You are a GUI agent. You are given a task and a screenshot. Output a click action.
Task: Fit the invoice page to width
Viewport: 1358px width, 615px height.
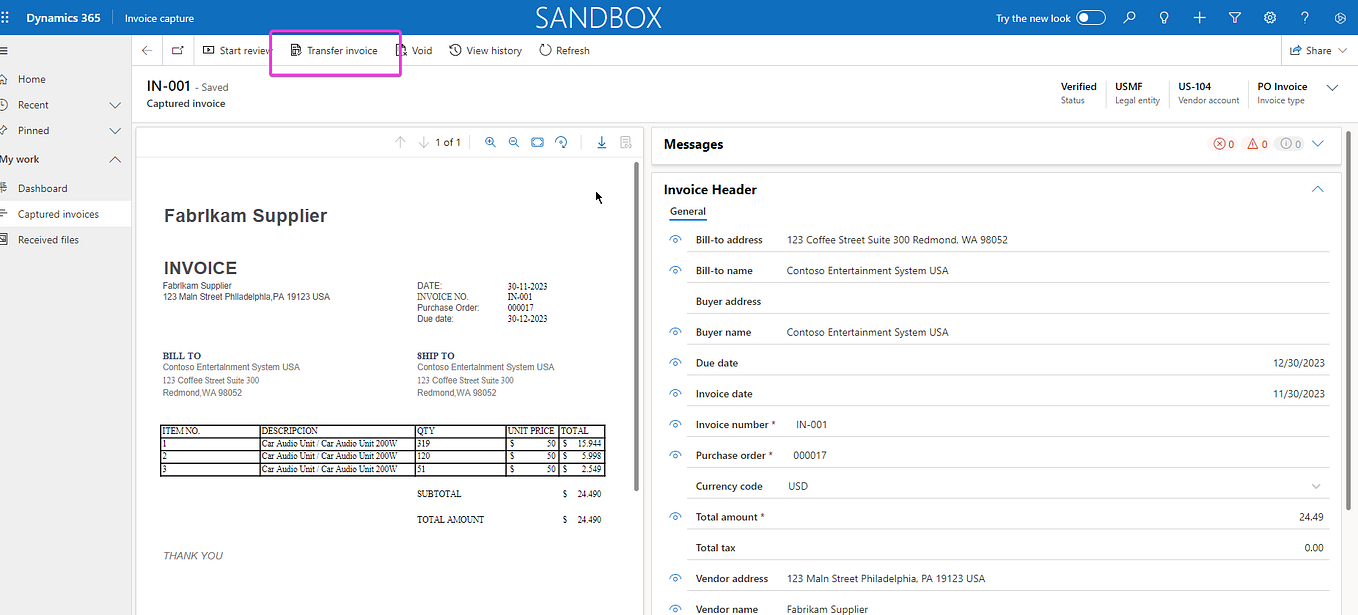(x=537, y=142)
